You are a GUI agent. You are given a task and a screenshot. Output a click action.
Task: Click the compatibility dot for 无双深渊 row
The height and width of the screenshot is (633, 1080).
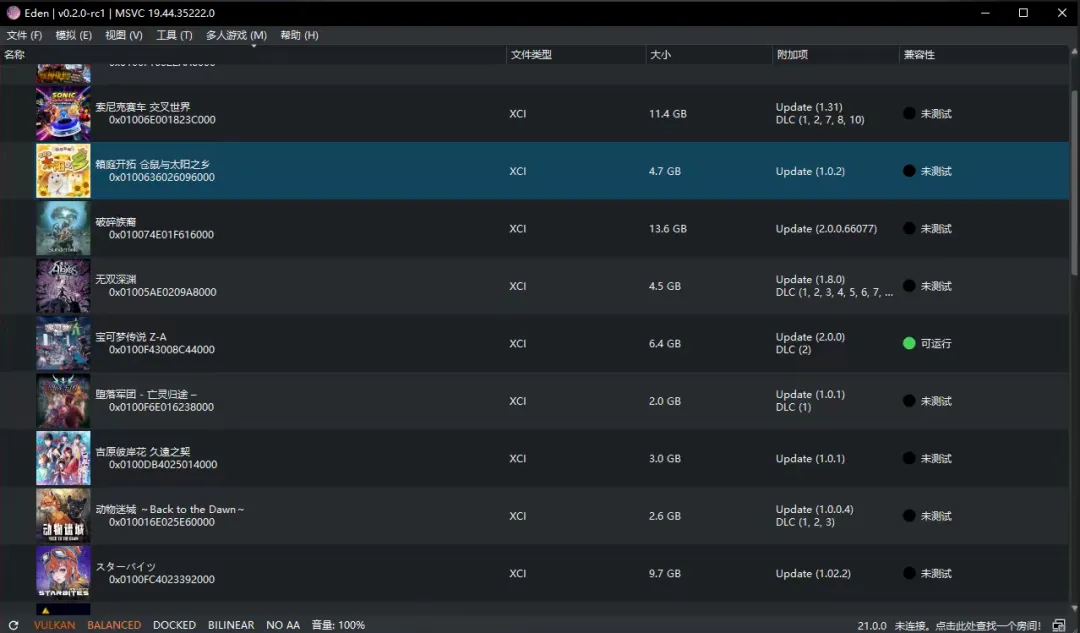point(909,286)
